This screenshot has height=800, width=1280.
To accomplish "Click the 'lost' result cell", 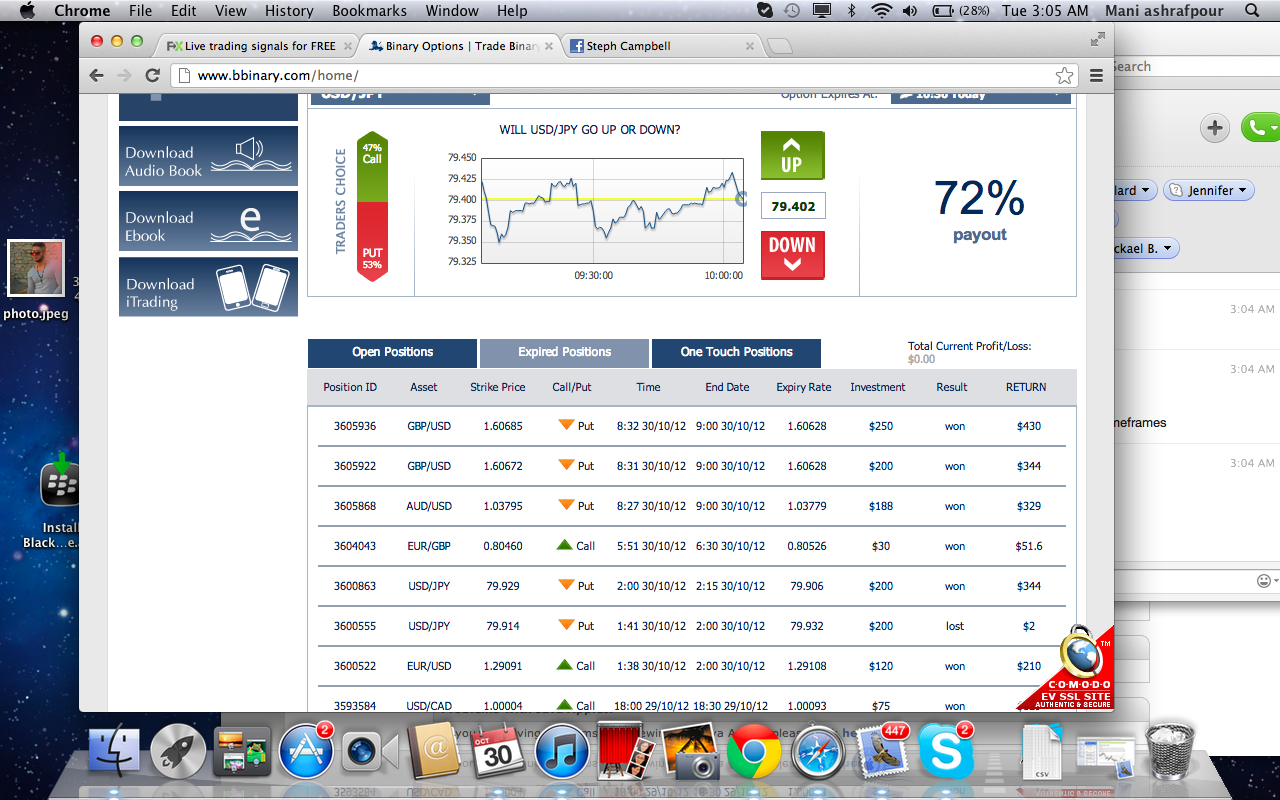I will click(x=955, y=626).
